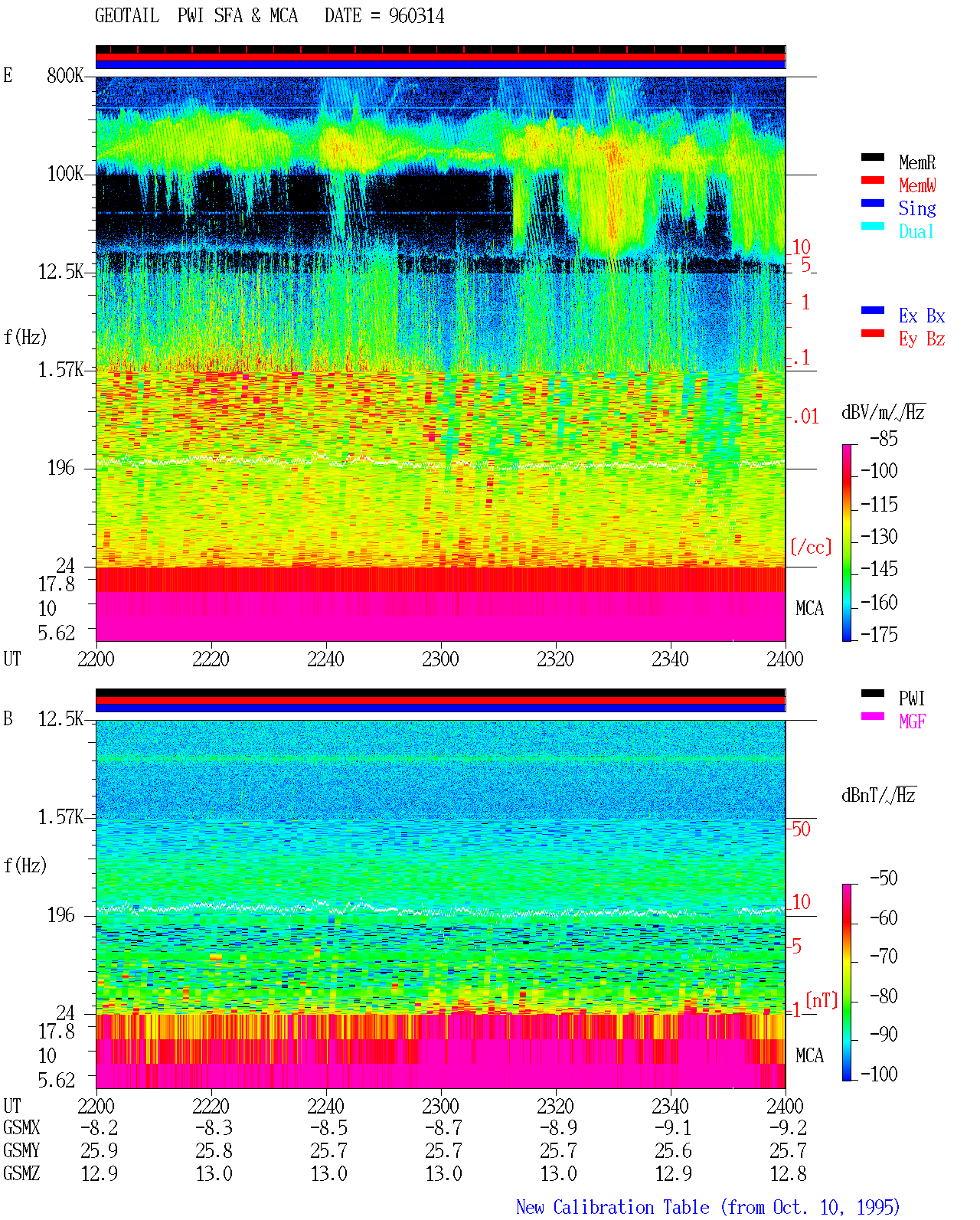Click the '-85' color scale value
Image resolution: width=980 pixels, height=1220 pixels.
pyautogui.click(x=884, y=440)
